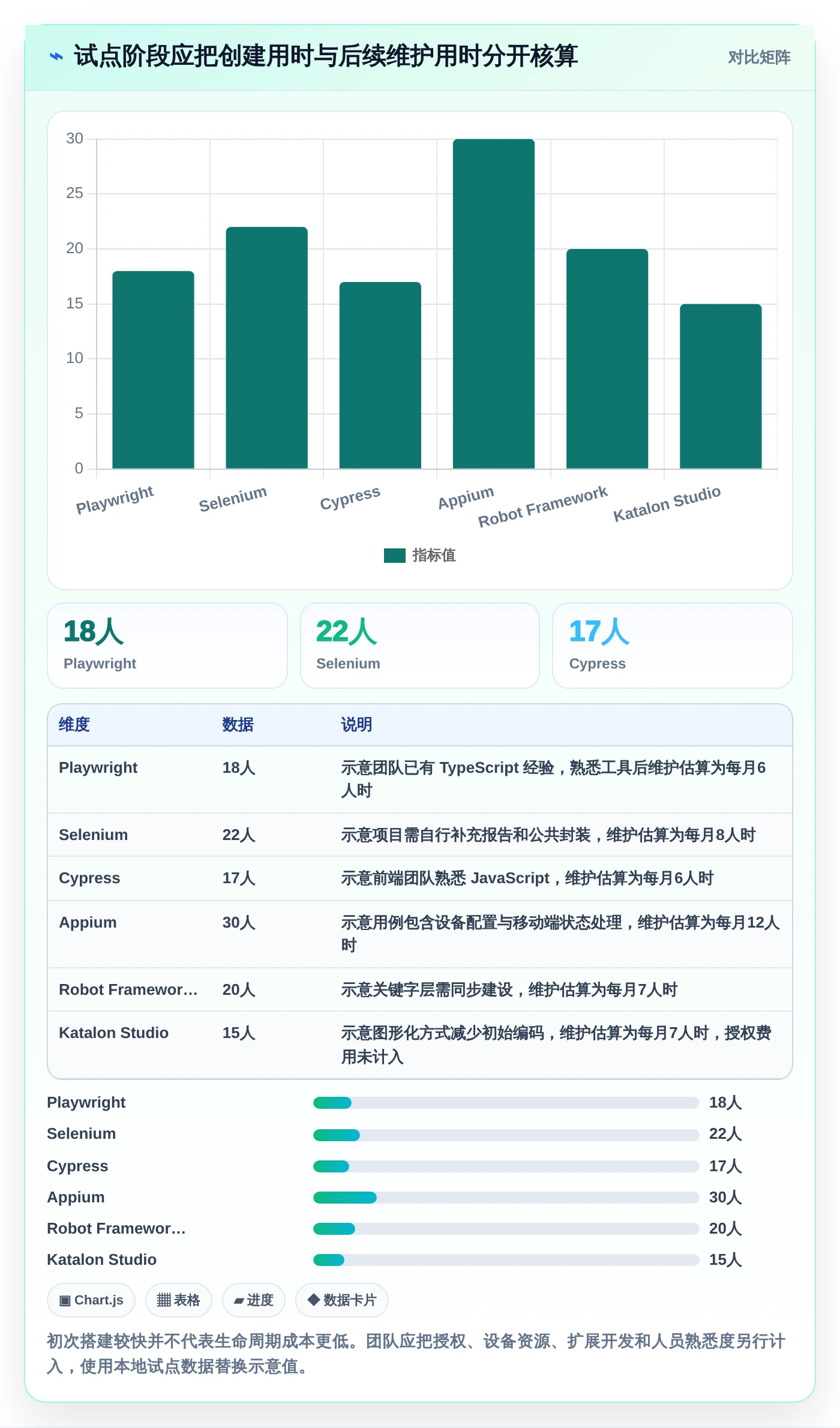Click the Cypress progress bar
Image resolution: width=840 pixels, height=1428 pixels.
click(x=506, y=1166)
